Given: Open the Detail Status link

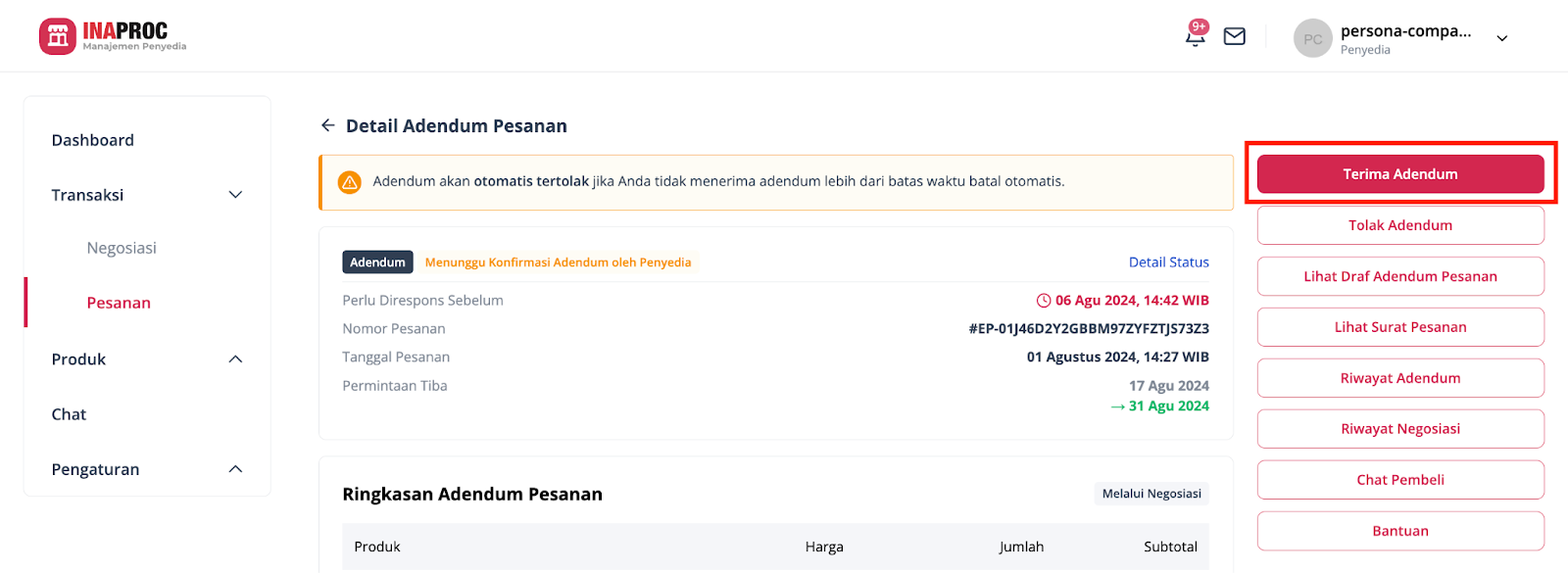Looking at the screenshot, I should pos(1168,262).
